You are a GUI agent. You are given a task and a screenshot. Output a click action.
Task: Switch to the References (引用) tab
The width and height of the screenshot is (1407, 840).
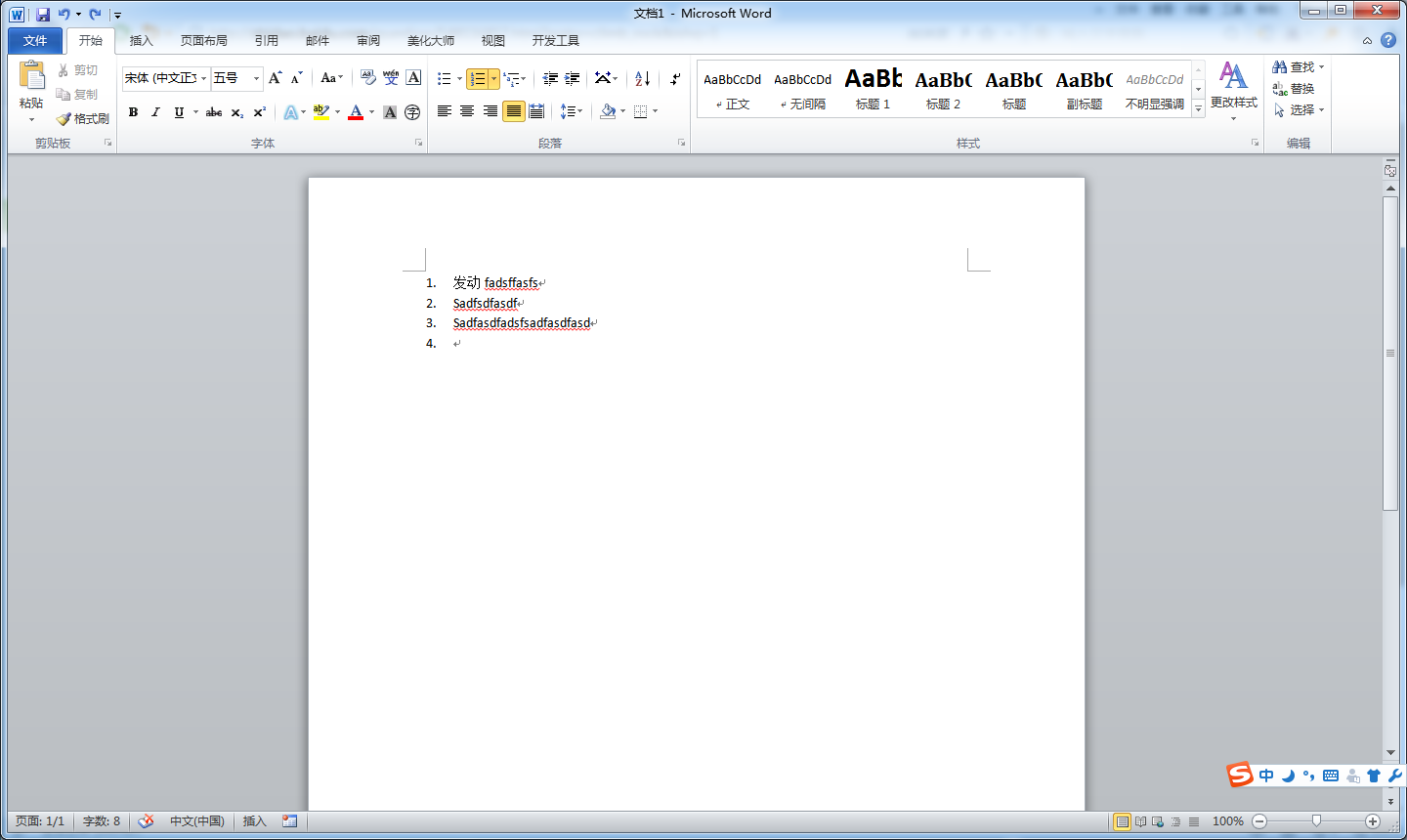pyautogui.click(x=267, y=41)
